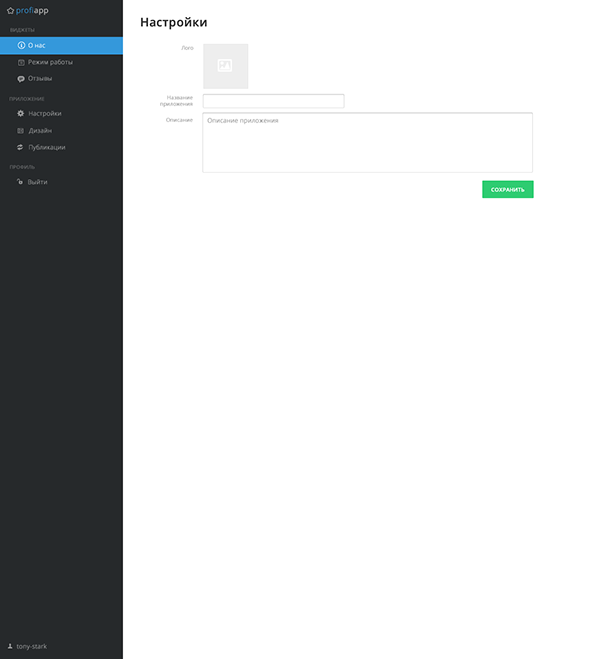The height and width of the screenshot is (659, 600).
Task: Click the logout icon beside Выйти
Action: (20, 182)
